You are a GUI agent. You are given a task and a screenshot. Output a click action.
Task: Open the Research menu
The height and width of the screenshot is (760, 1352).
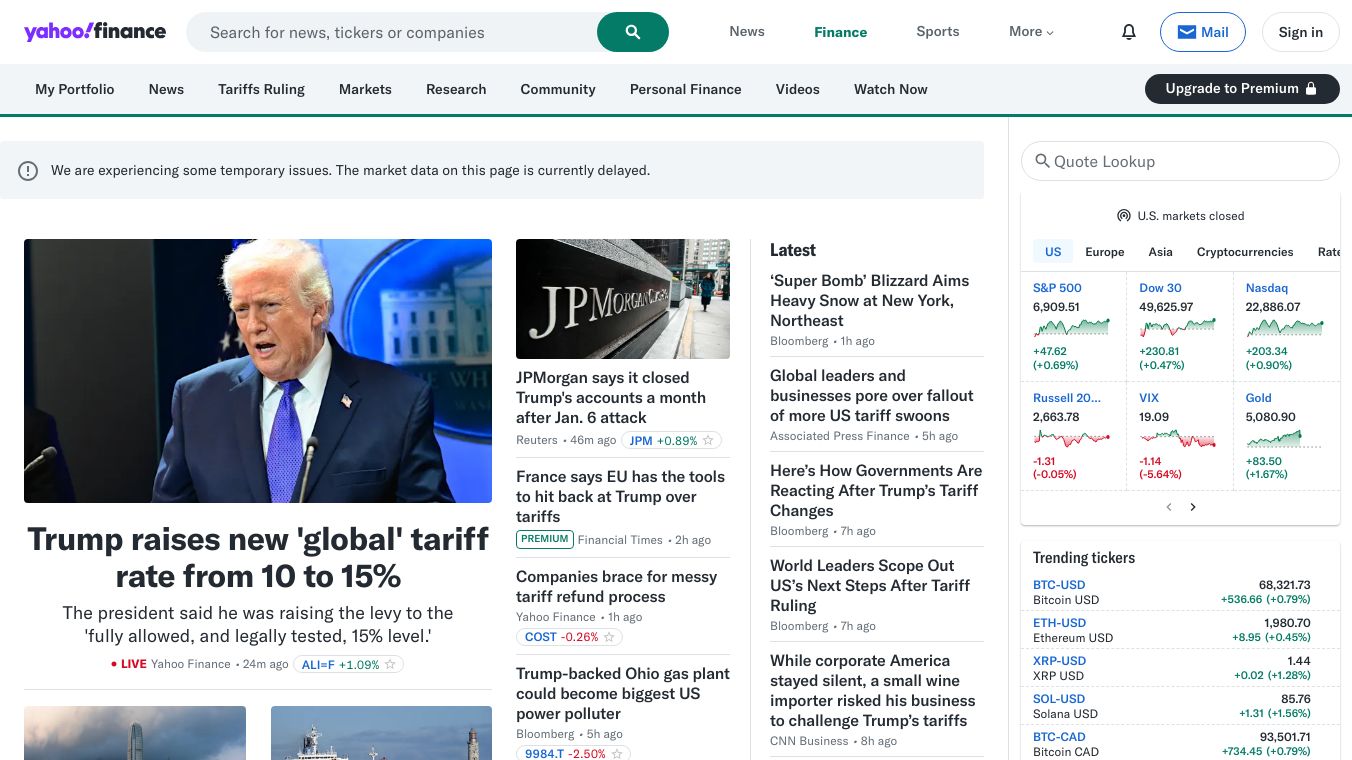(456, 89)
